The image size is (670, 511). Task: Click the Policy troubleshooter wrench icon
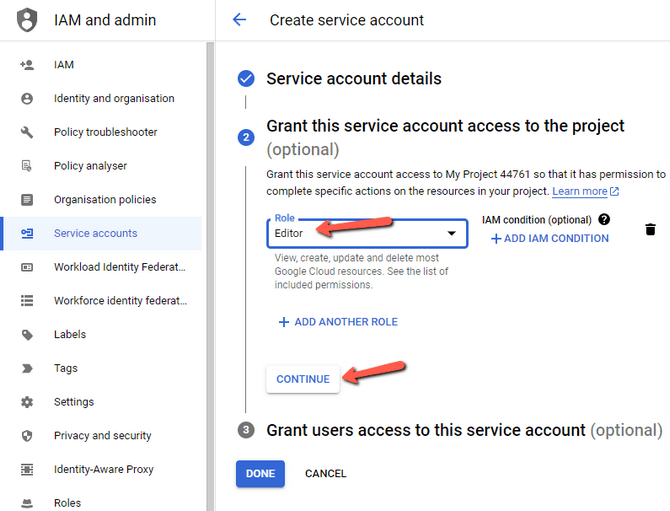pyautogui.click(x=27, y=132)
